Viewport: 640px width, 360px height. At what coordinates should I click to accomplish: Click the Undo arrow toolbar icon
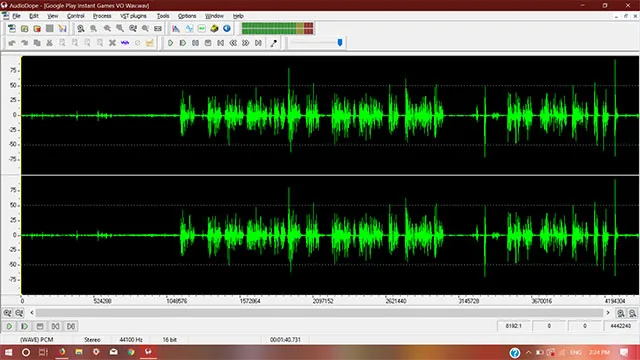12,43
